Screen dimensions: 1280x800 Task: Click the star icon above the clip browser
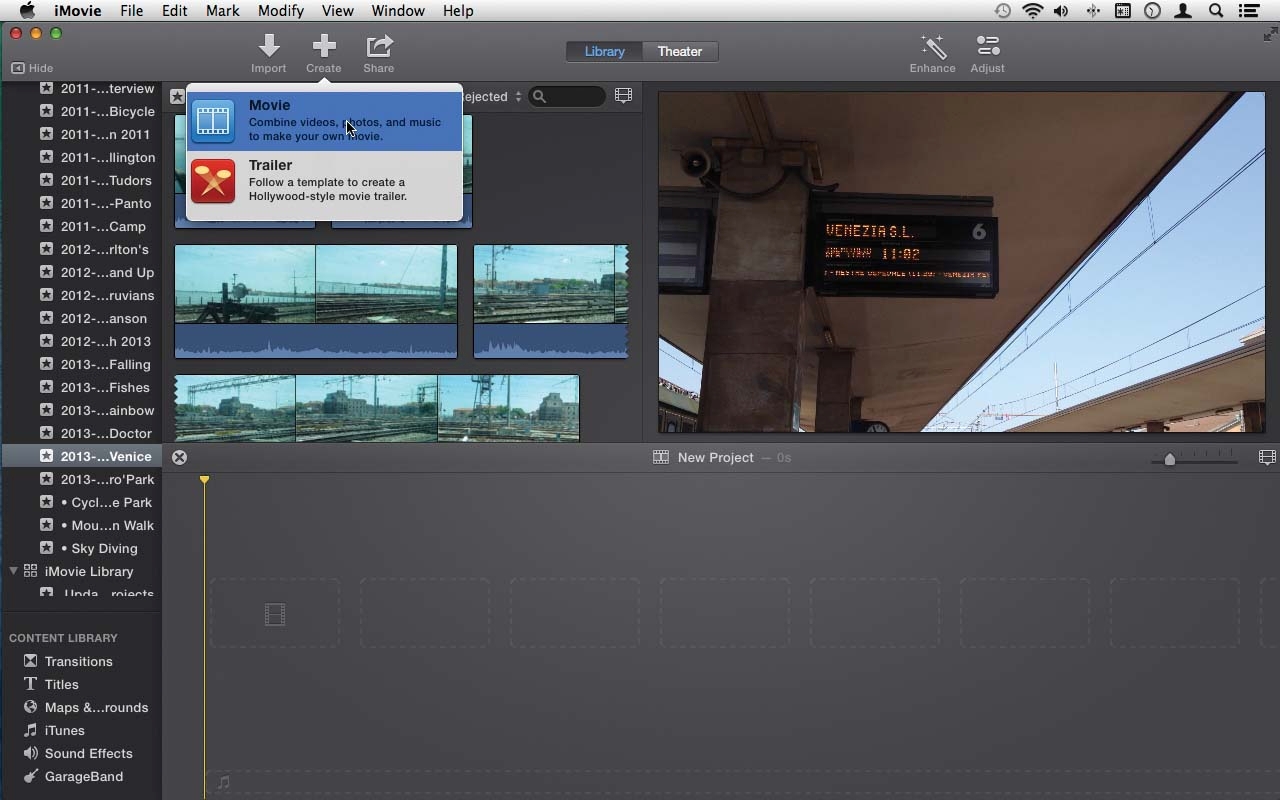tap(177, 97)
